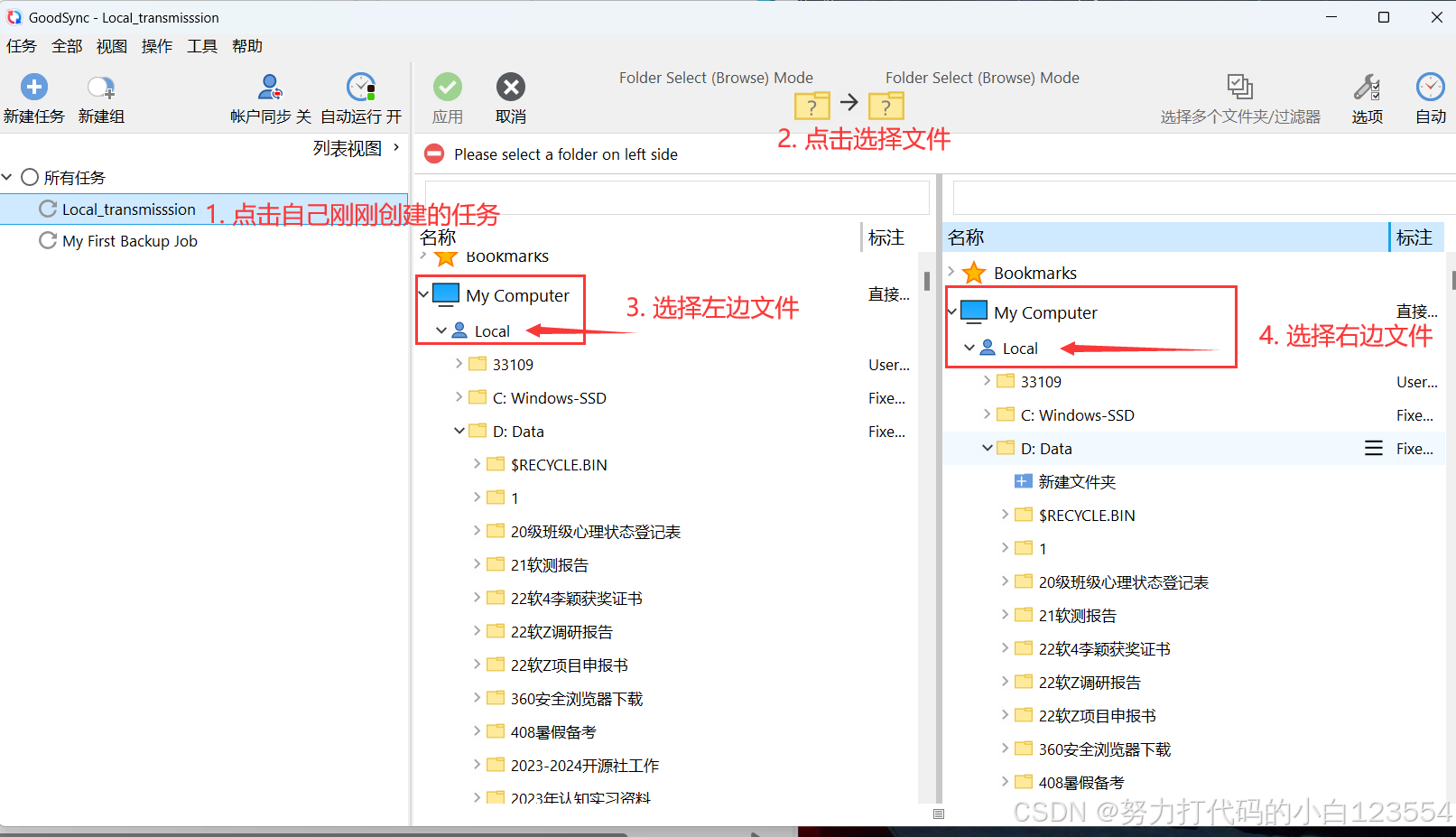This screenshot has width=1456, height=837.
Task: Expand left pane C: Windows-SSD folder
Action: pyautogui.click(x=459, y=396)
